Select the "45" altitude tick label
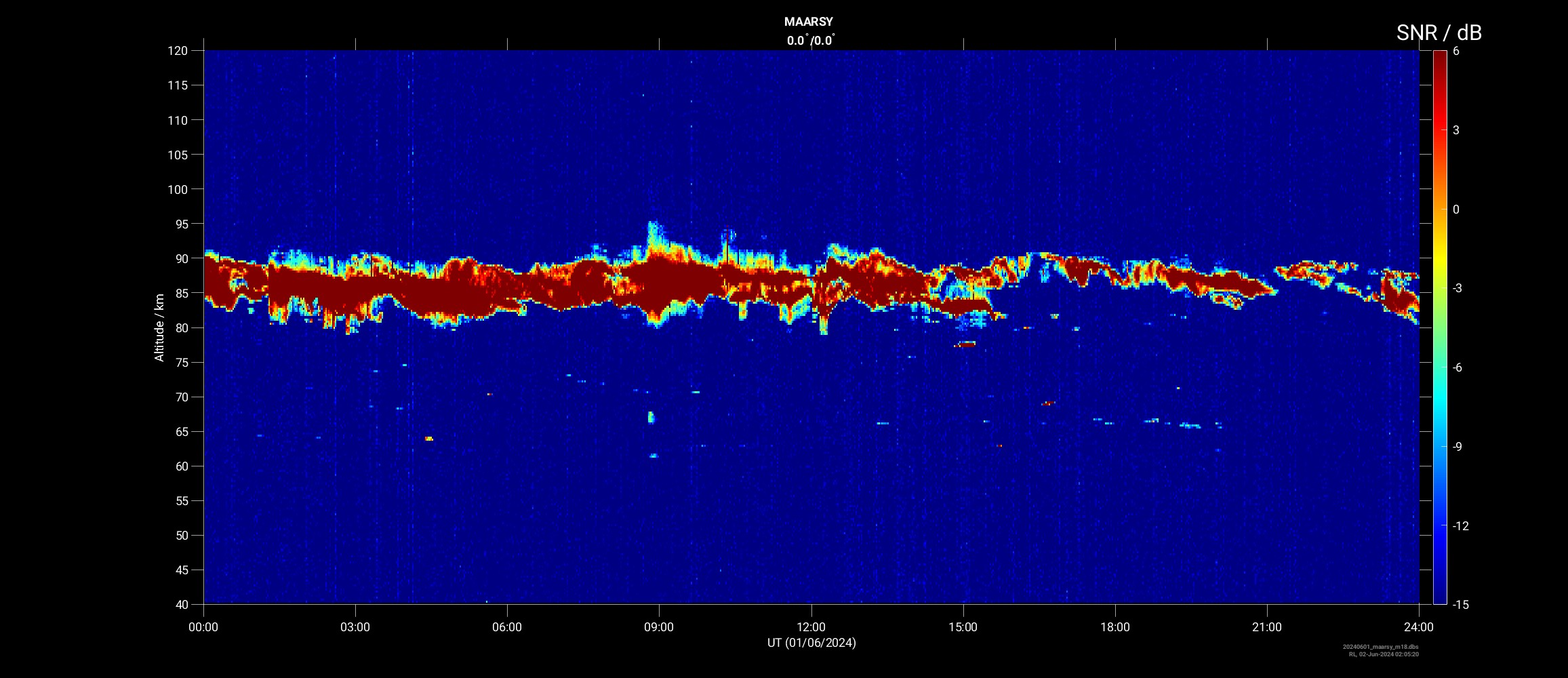Image resolution: width=1568 pixels, height=678 pixels. click(x=181, y=570)
